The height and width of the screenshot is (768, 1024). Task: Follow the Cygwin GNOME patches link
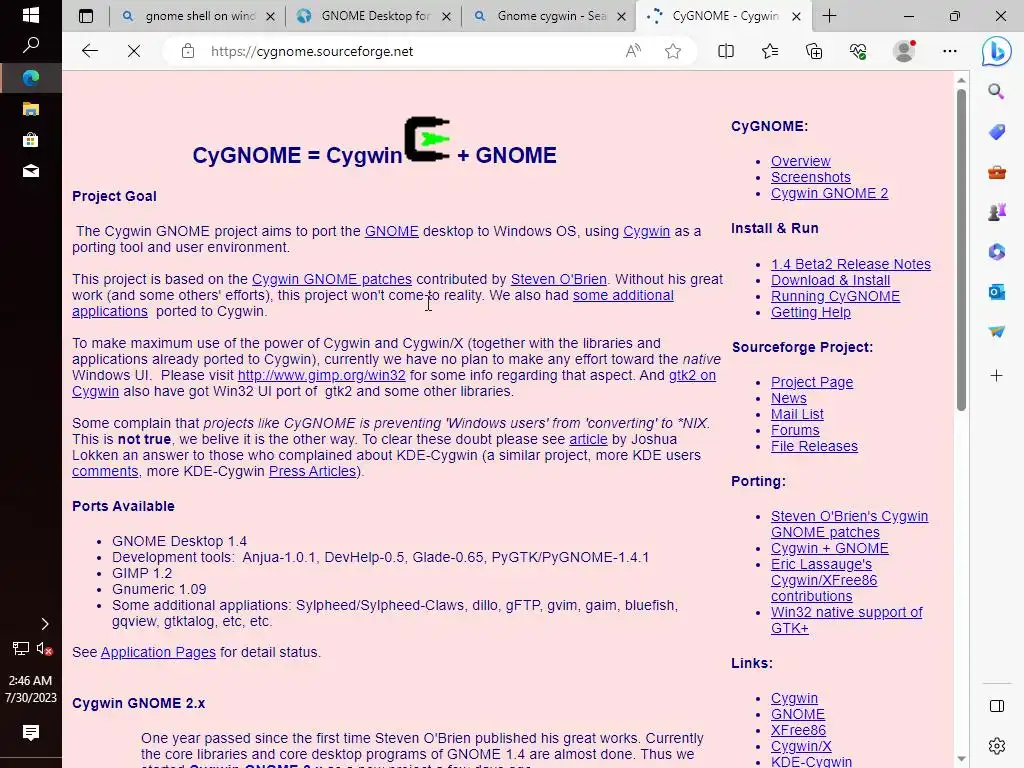click(332, 279)
